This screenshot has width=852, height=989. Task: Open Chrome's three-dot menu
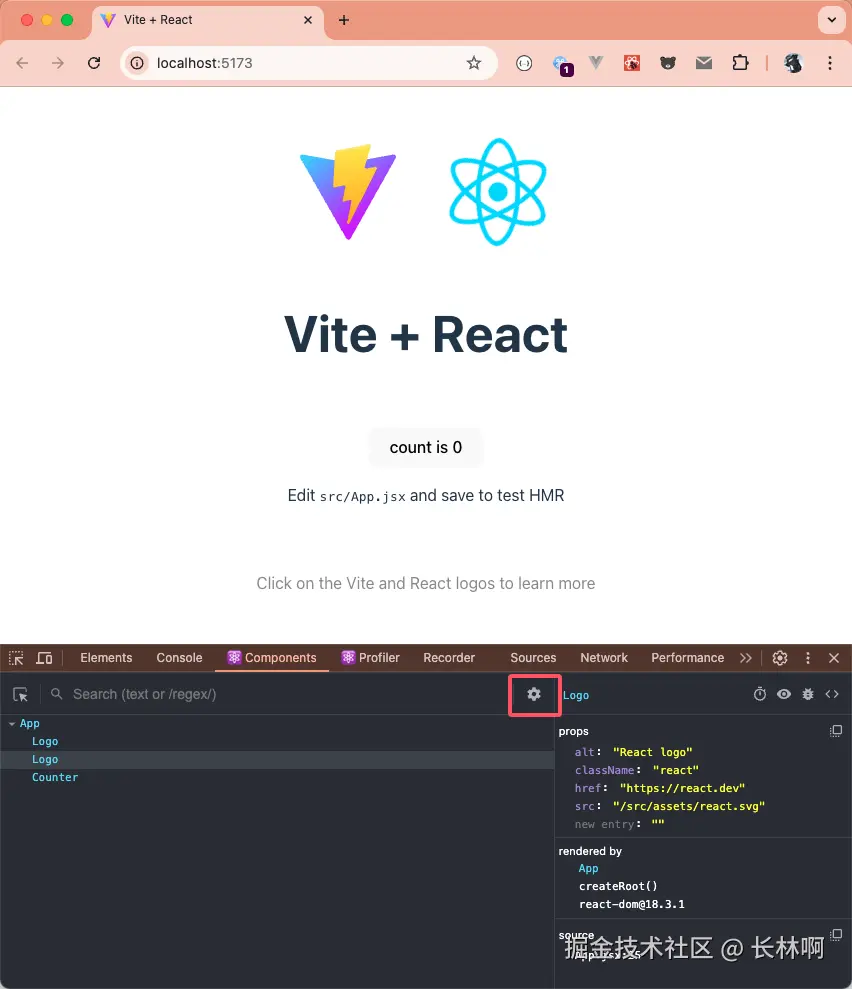pyautogui.click(x=830, y=63)
